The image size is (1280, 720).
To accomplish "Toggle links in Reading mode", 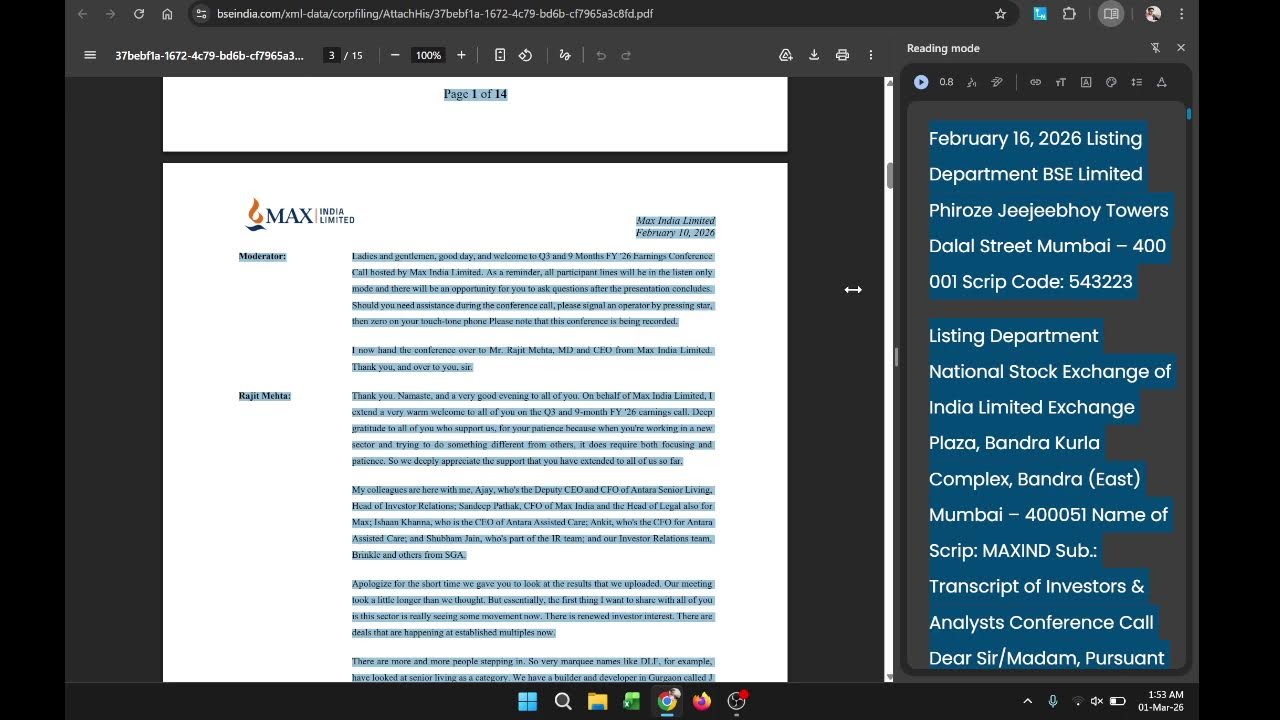I will (1036, 82).
